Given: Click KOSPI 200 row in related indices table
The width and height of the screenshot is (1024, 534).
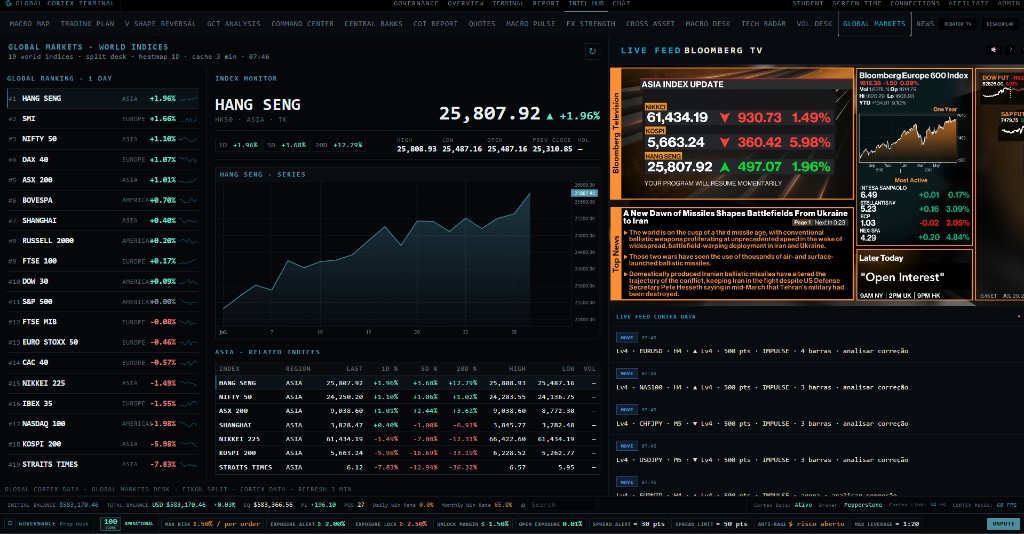Looking at the screenshot, I should tap(408, 452).
